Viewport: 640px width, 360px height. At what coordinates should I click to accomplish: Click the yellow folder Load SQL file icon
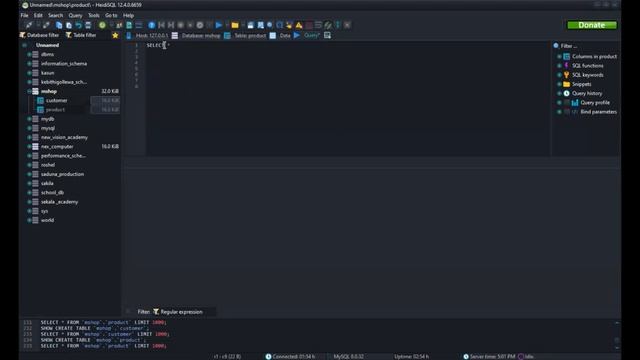(x=235, y=25)
